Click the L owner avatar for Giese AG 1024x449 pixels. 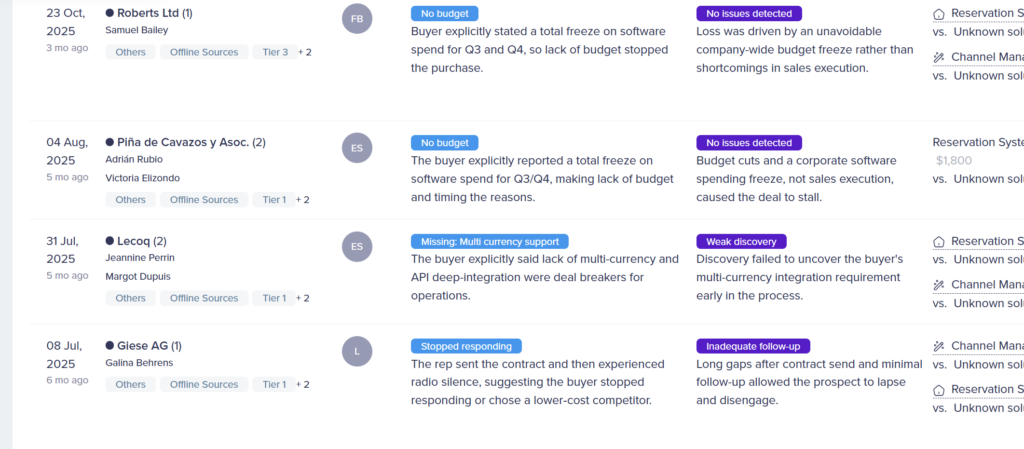click(357, 351)
